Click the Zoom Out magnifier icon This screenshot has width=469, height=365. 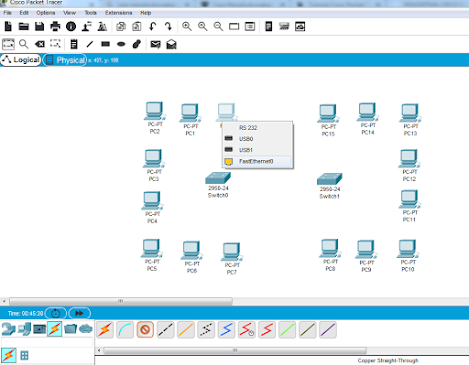[x=218, y=26]
